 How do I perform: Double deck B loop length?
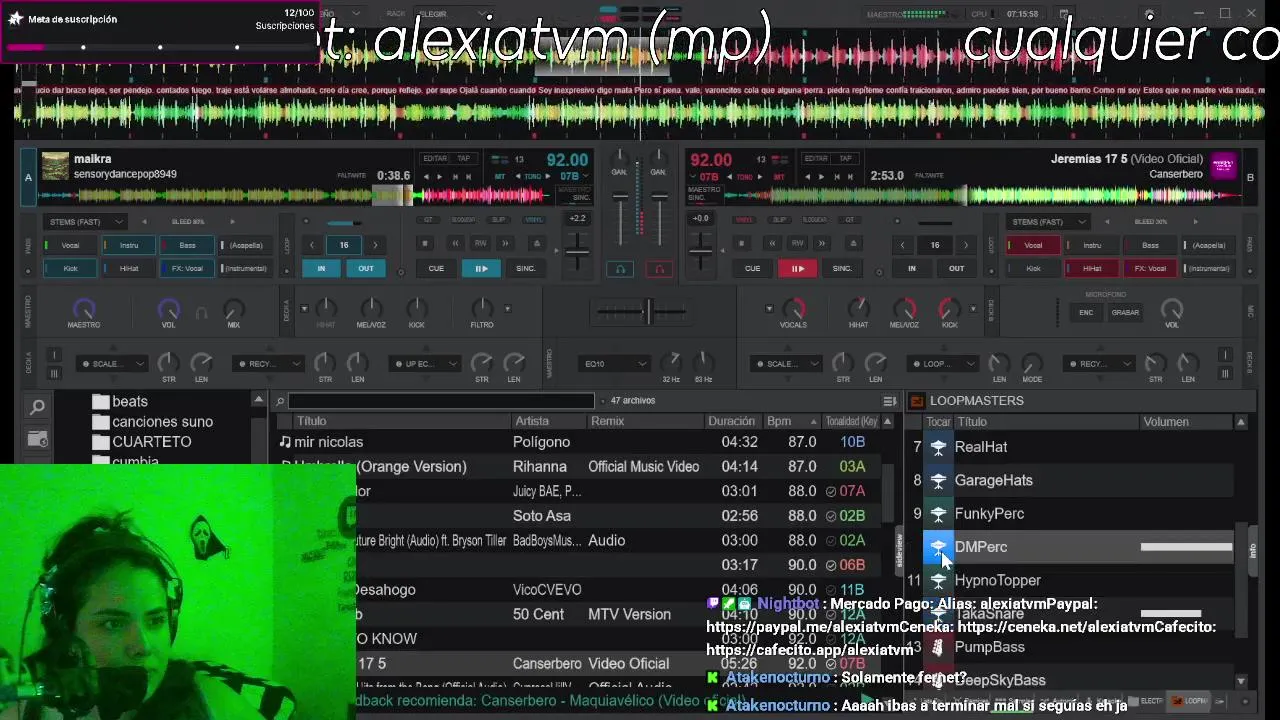coord(965,245)
